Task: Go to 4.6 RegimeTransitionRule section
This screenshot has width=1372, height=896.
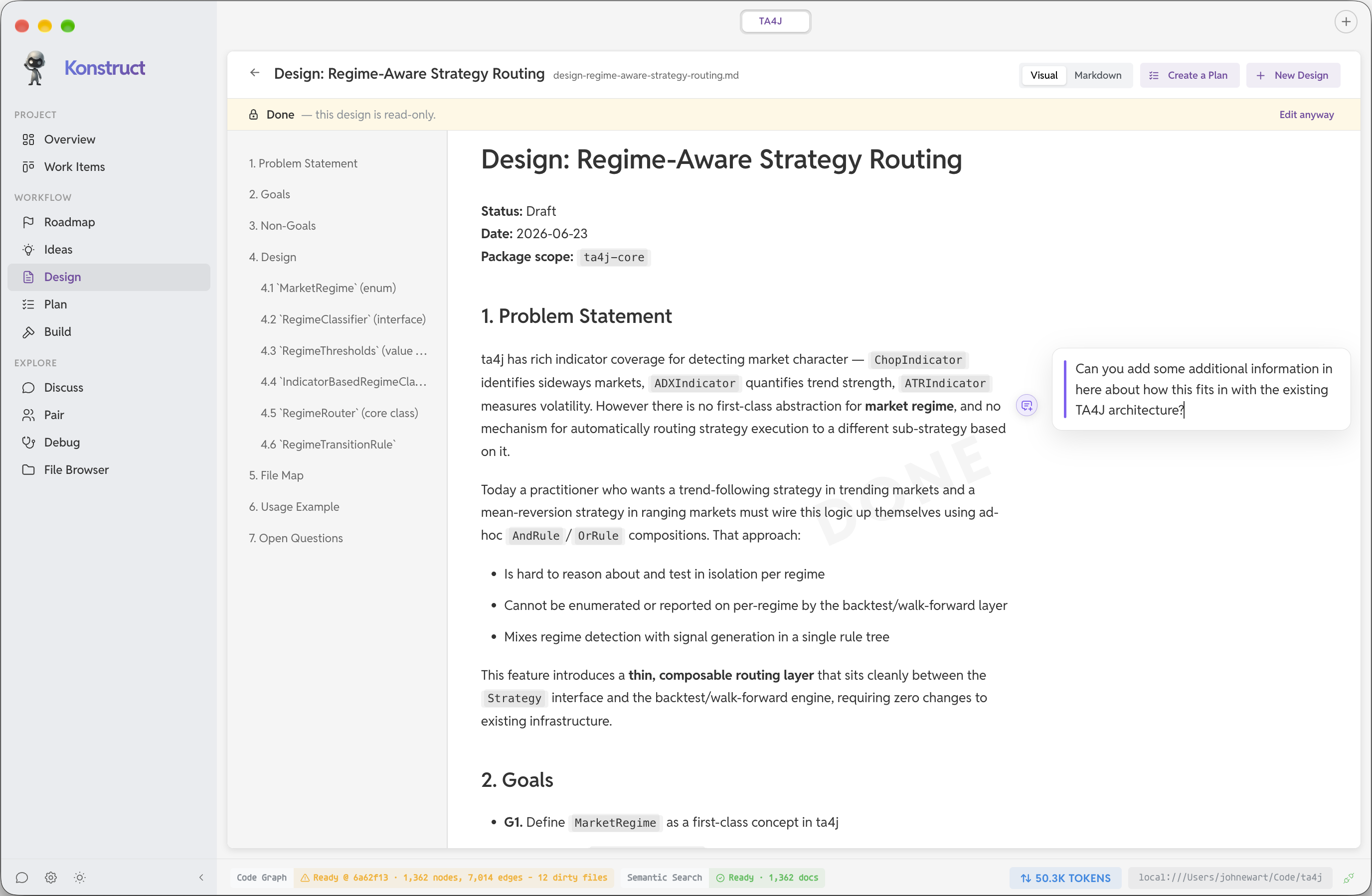Action: (x=328, y=444)
